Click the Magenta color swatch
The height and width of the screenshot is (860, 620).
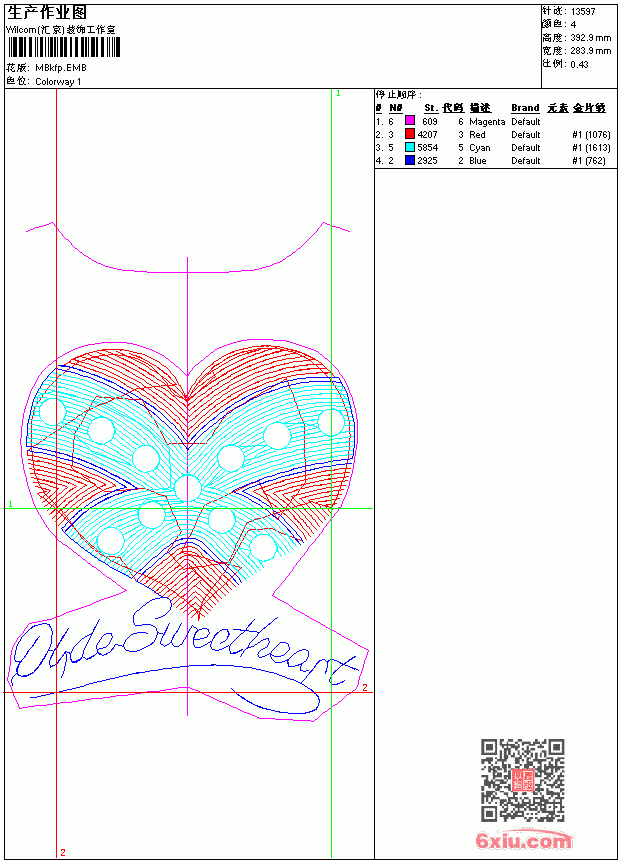[409, 121]
